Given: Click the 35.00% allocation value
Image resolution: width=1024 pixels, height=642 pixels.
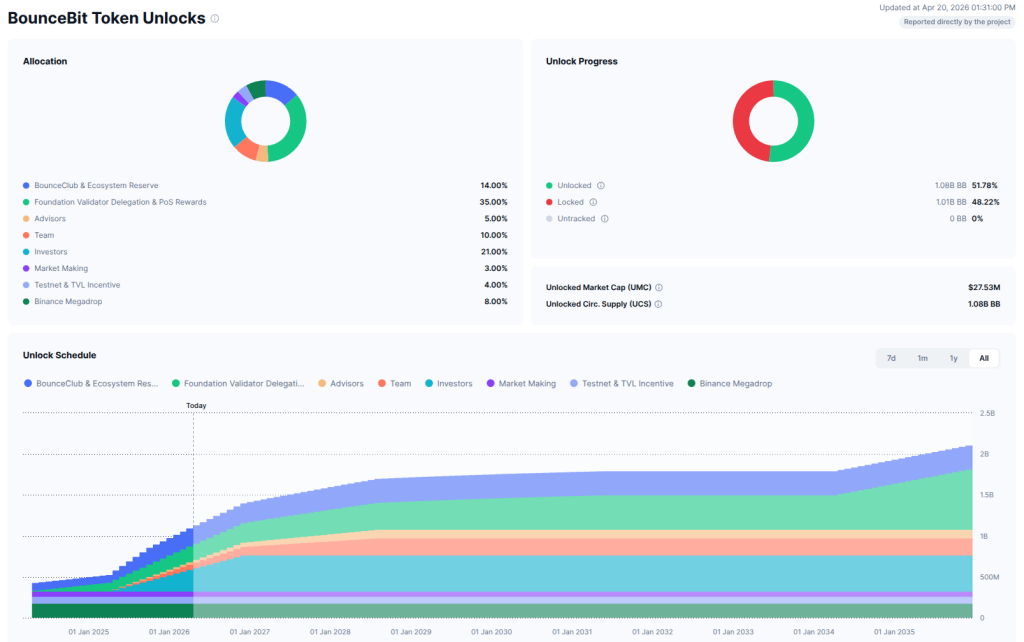Looking at the screenshot, I should coord(493,202).
